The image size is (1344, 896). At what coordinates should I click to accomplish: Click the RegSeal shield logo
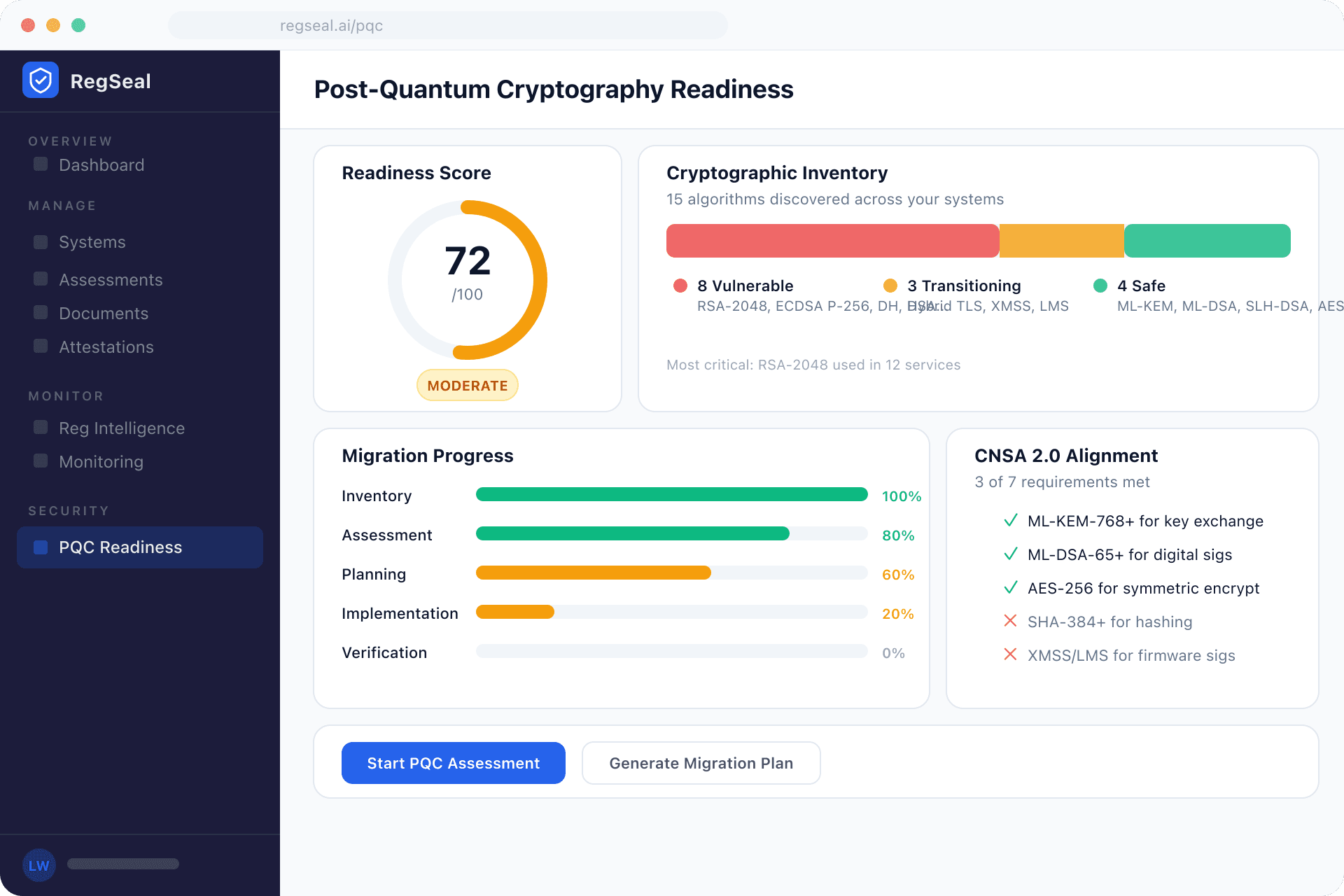click(41, 80)
